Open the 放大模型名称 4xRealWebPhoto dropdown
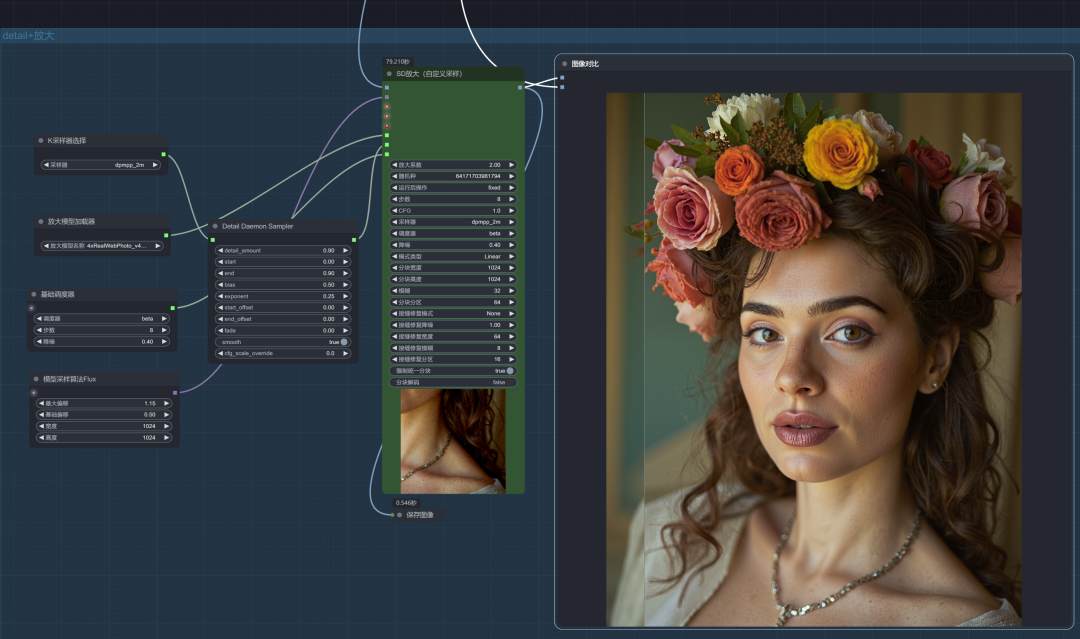The width and height of the screenshot is (1080, 639). tap(102, 246)
